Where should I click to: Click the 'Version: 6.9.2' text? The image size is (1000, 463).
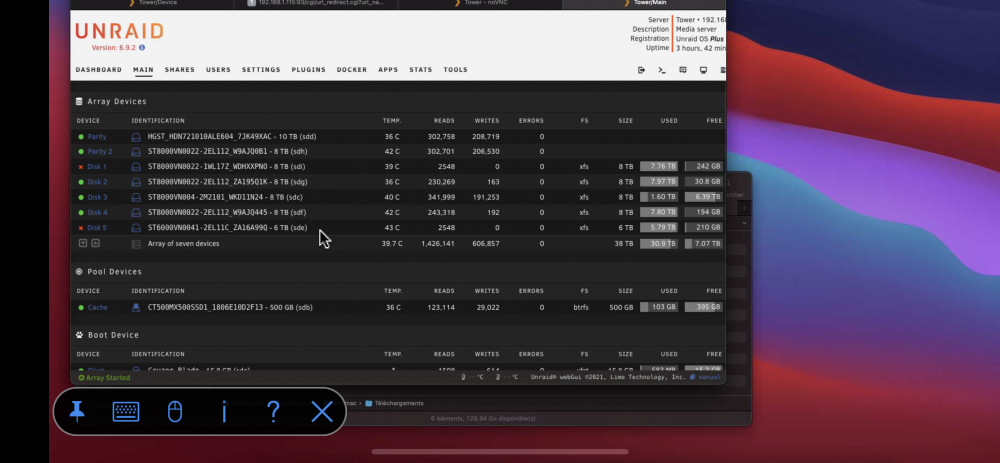tap(114, 48)
